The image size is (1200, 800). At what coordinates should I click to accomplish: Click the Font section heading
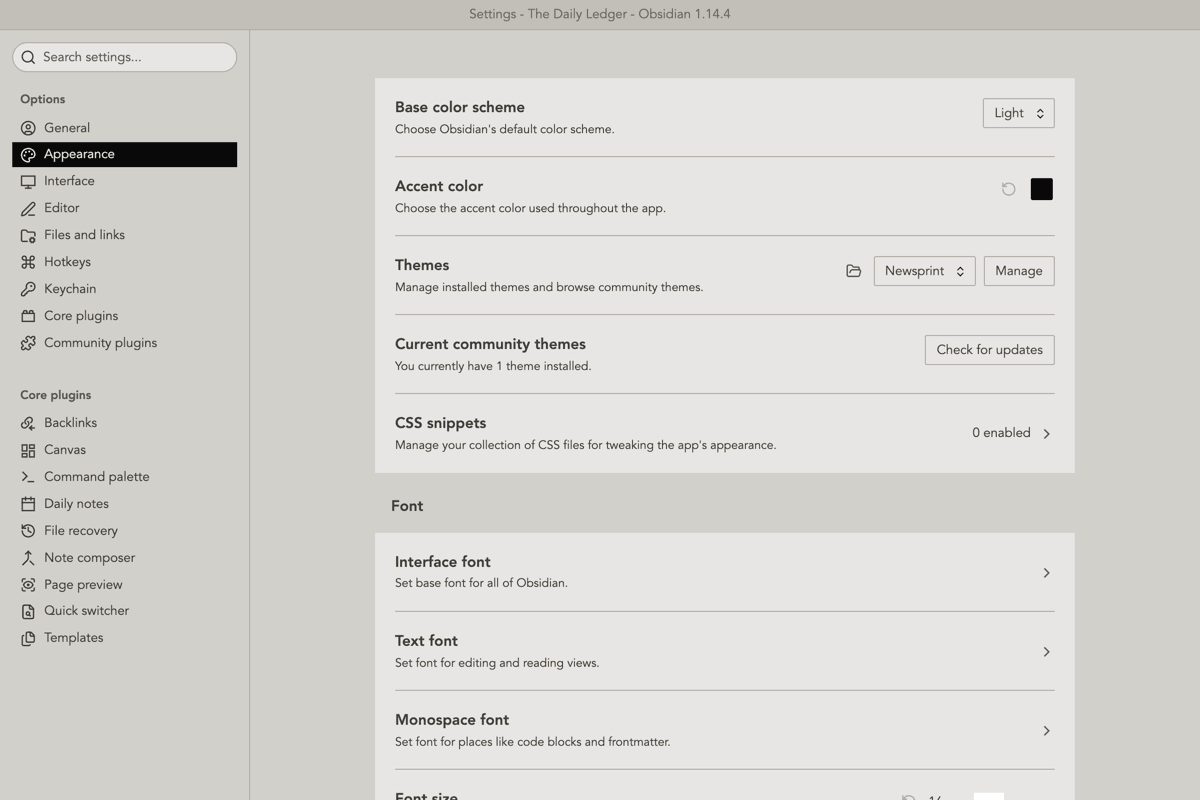point(407,506)
